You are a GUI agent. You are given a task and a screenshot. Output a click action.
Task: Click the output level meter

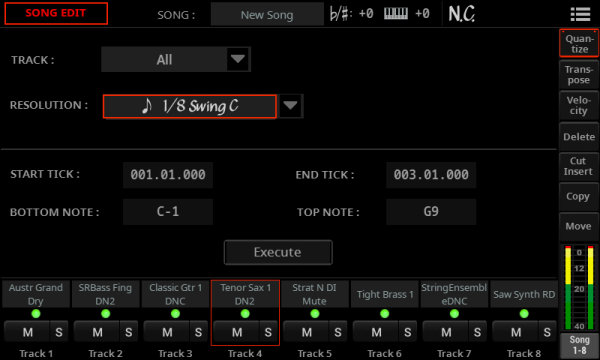coord(579,288)
